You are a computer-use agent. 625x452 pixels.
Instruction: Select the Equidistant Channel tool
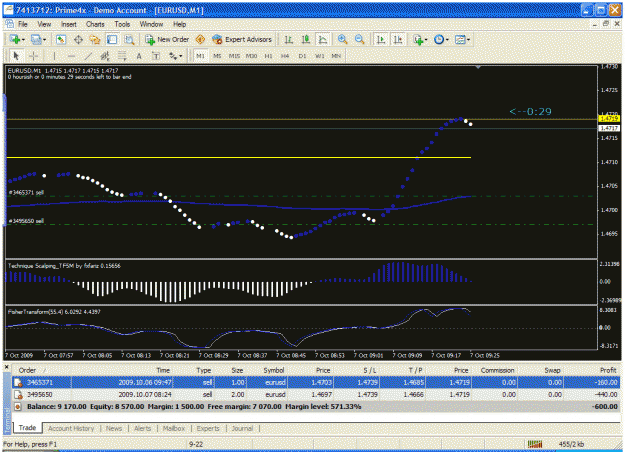point(105,56)
